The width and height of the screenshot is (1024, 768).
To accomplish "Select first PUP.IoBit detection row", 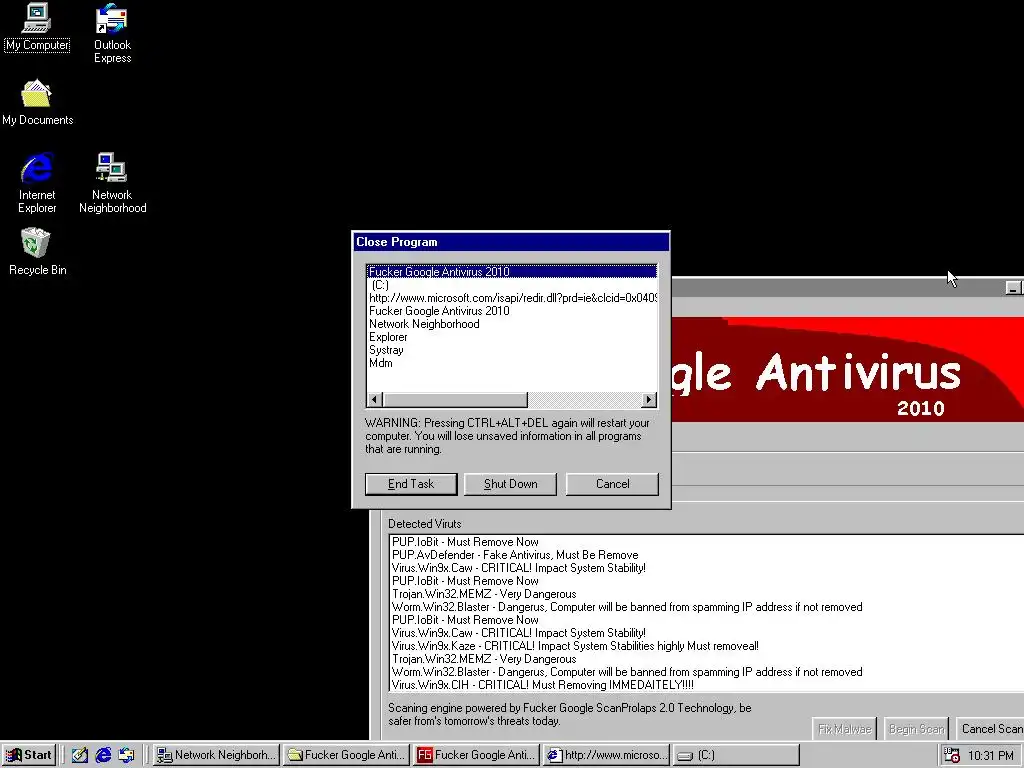I will [707, 542].
